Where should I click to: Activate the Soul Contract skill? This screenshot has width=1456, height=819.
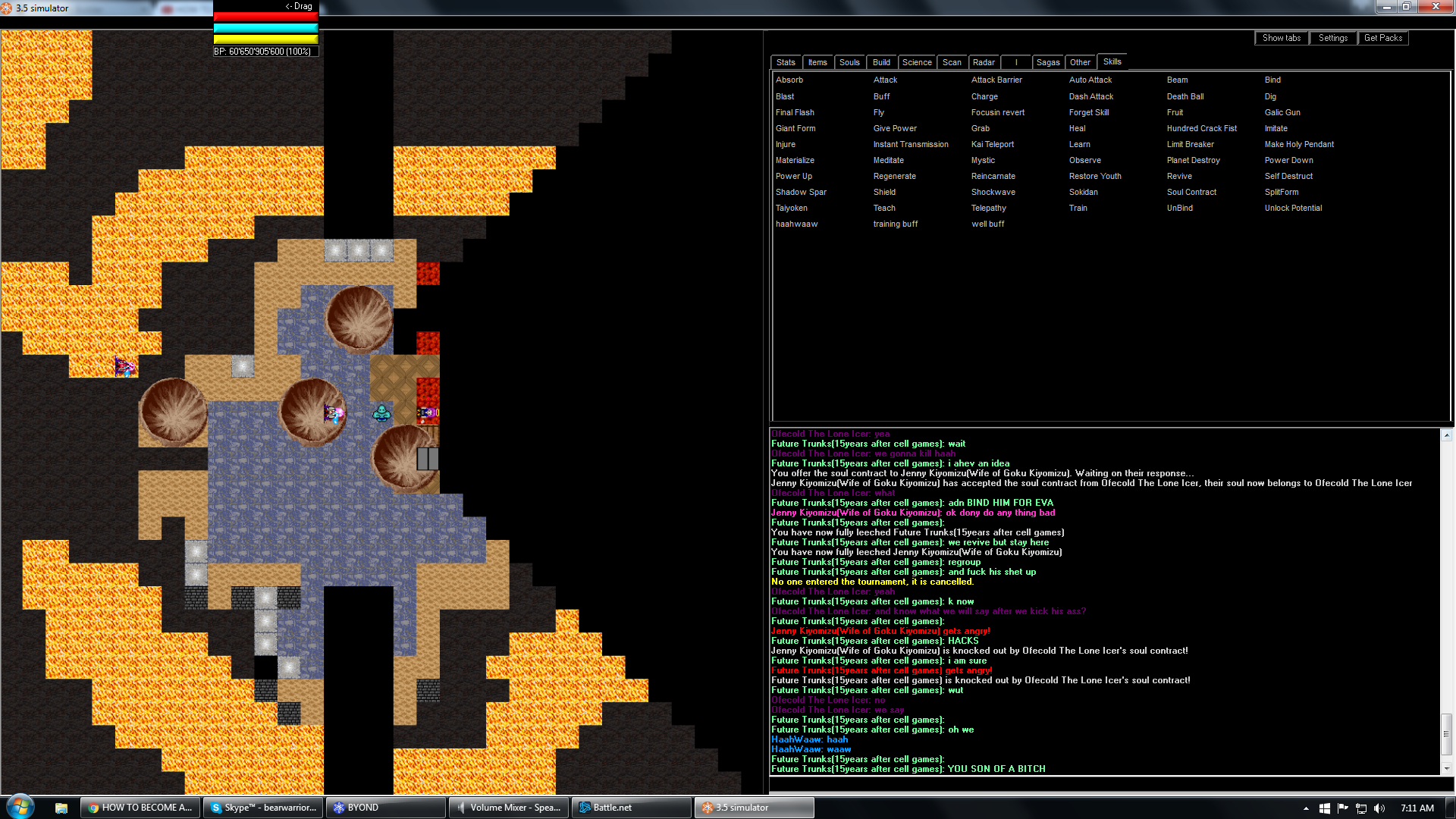coord(1191,192)
